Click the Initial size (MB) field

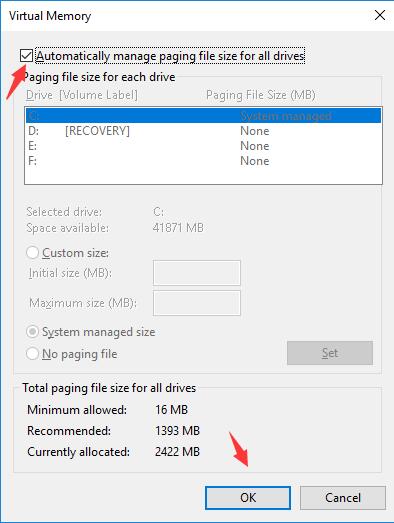click(x=196, y=273)
